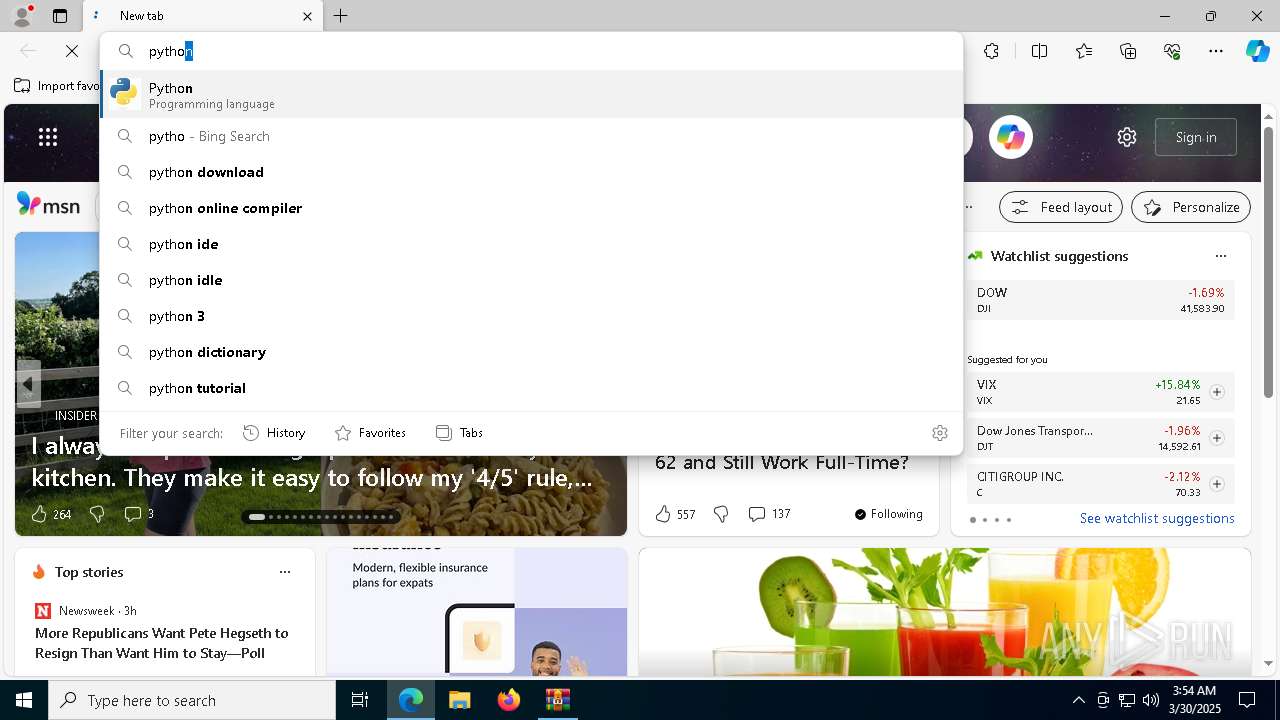Close the New tab tab
This screenshot has height=720, width=1280.
(307, 16)
